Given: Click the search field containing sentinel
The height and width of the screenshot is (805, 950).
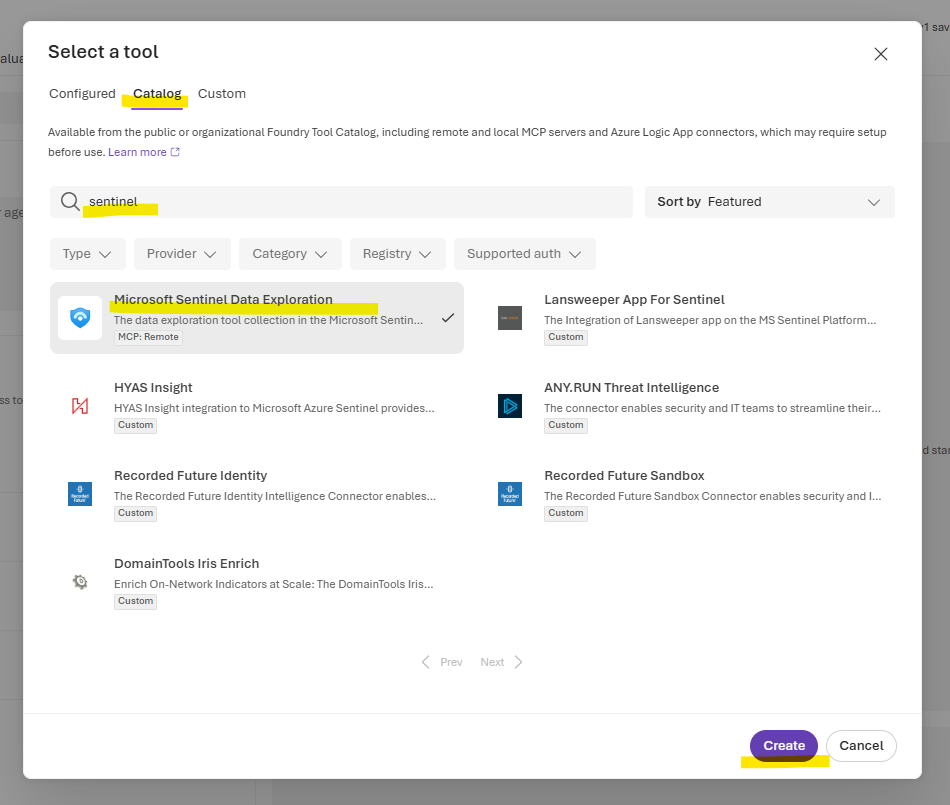Looking at the screenshot, I should click(x=341, y=202).
